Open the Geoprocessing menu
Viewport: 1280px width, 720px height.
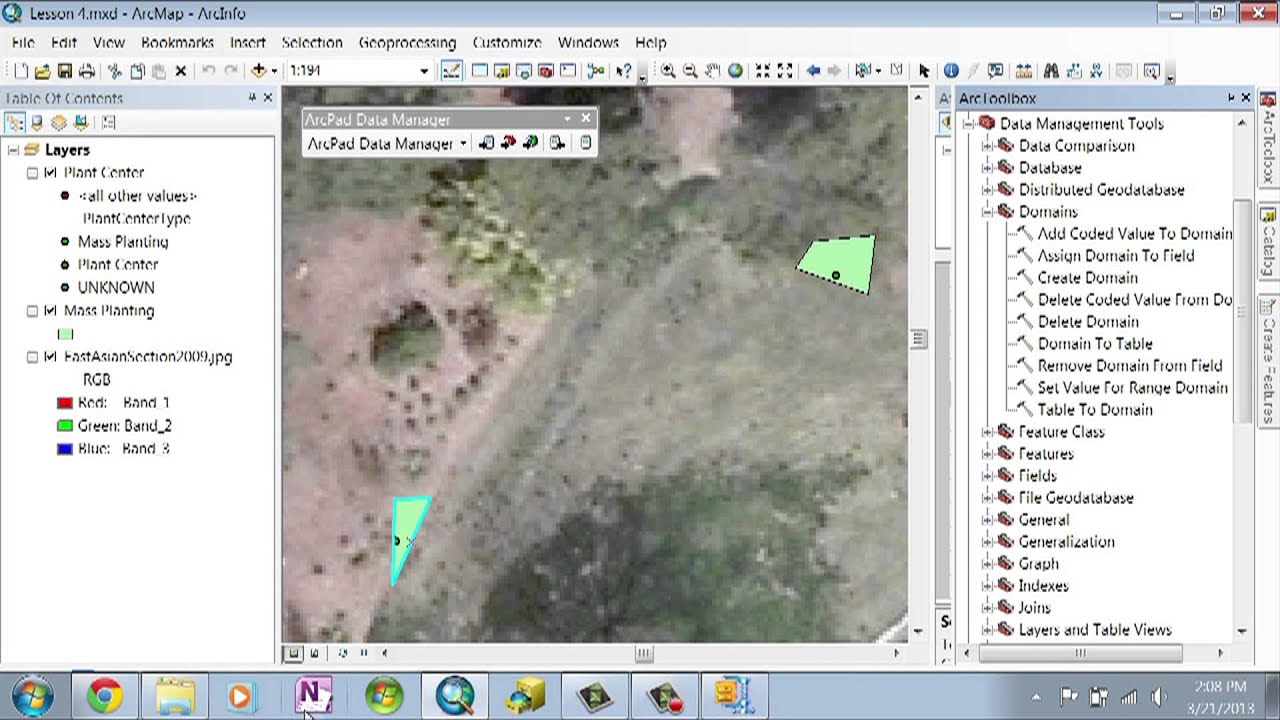(407, 43)
